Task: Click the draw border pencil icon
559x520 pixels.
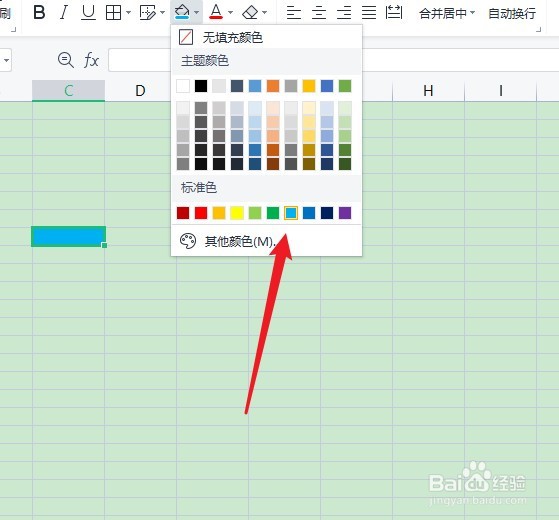Action: pos(147,13)
